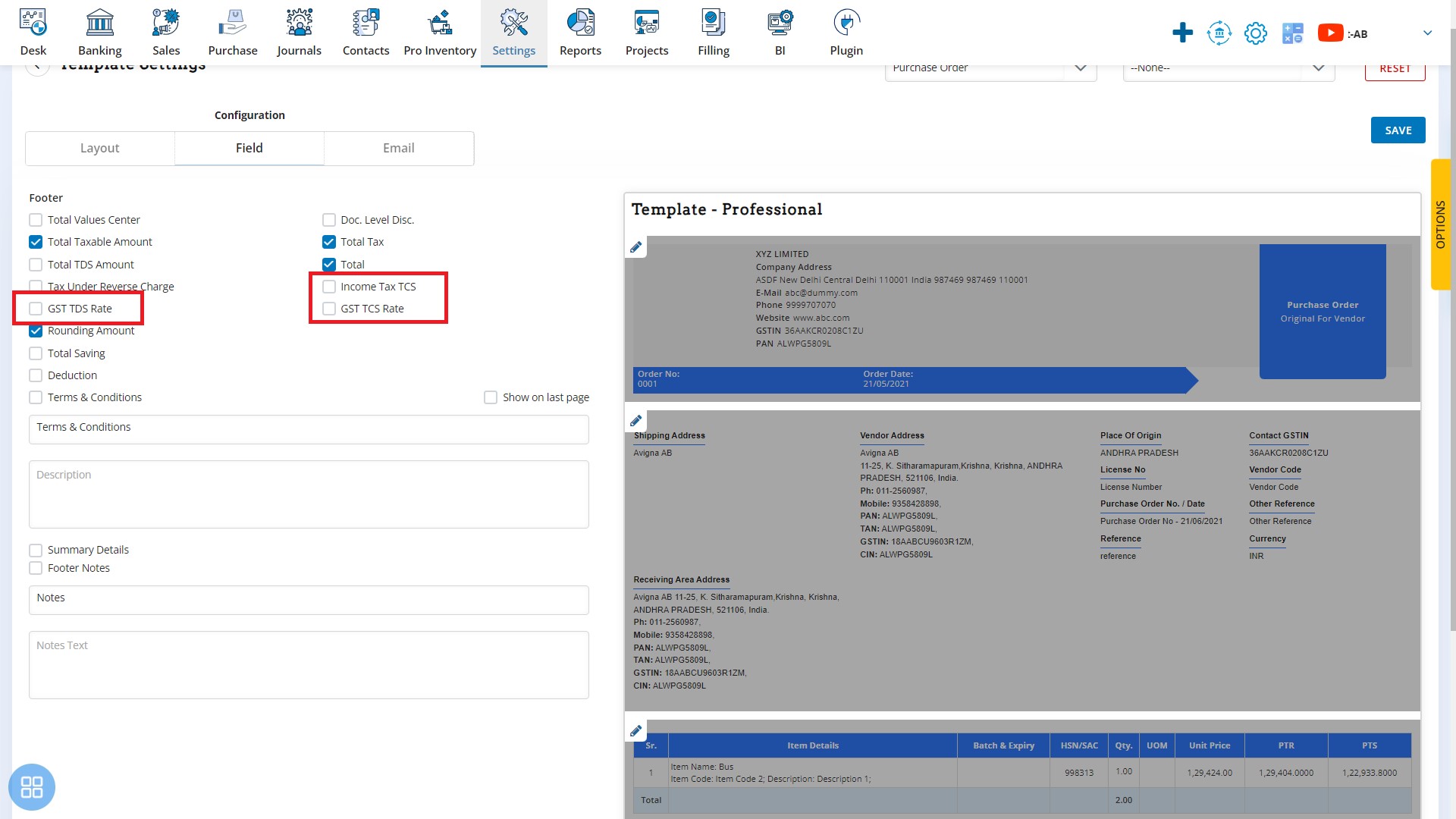Edit the company header section pencil icon
Image resolution: width=1456 pixels, height=819 pixels.
coord(635,247)
